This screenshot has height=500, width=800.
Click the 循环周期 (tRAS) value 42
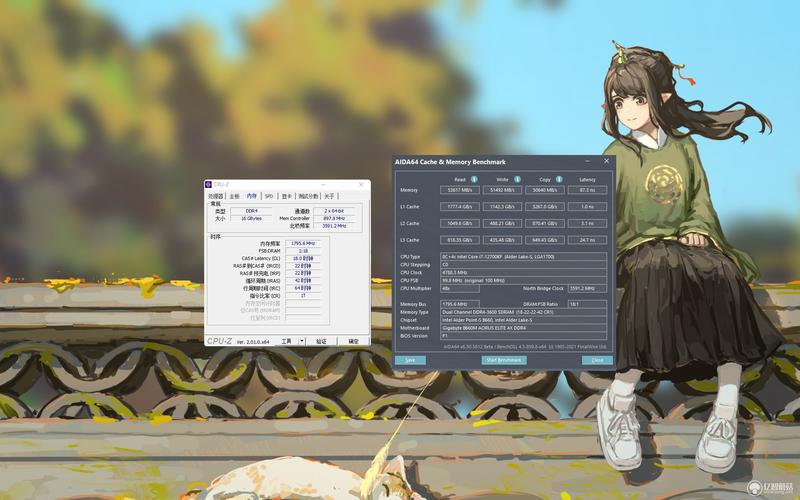tap(303, 281)
